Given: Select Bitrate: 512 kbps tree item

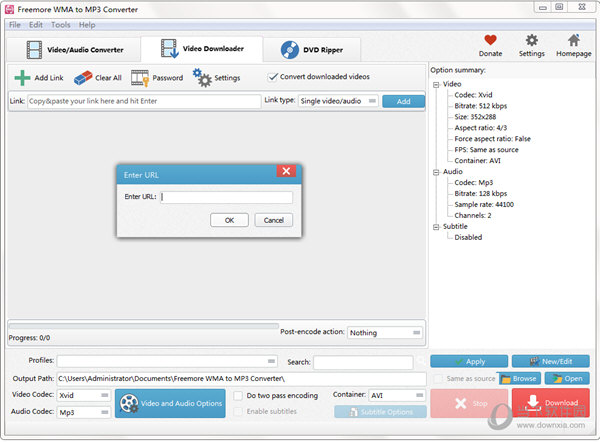Looking at the screenshot, I should coord(481,106).
